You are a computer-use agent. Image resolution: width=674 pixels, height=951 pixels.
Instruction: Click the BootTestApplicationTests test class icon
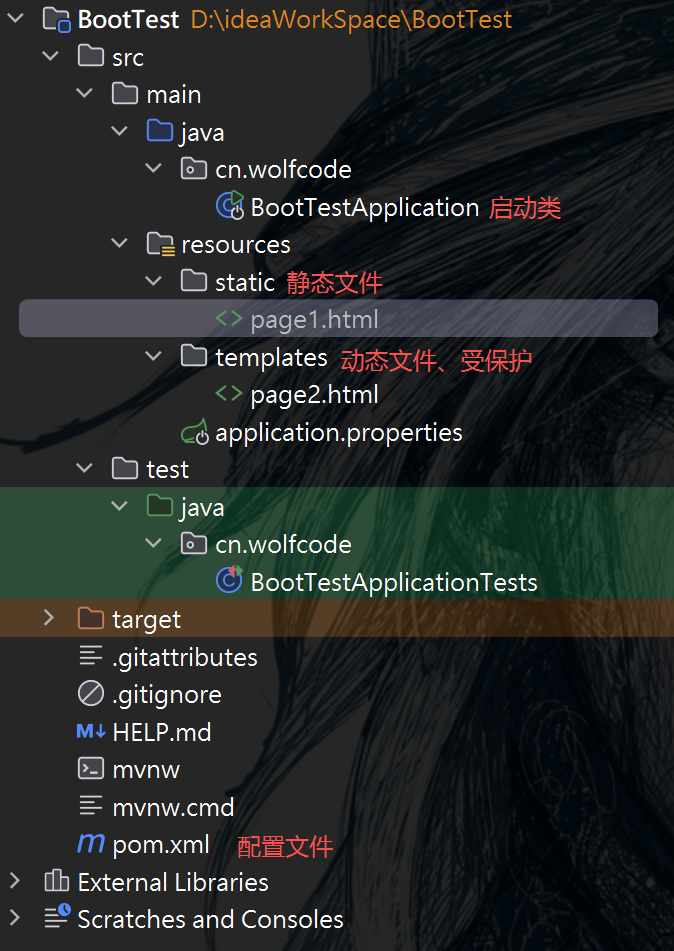[x=229, y=580]
